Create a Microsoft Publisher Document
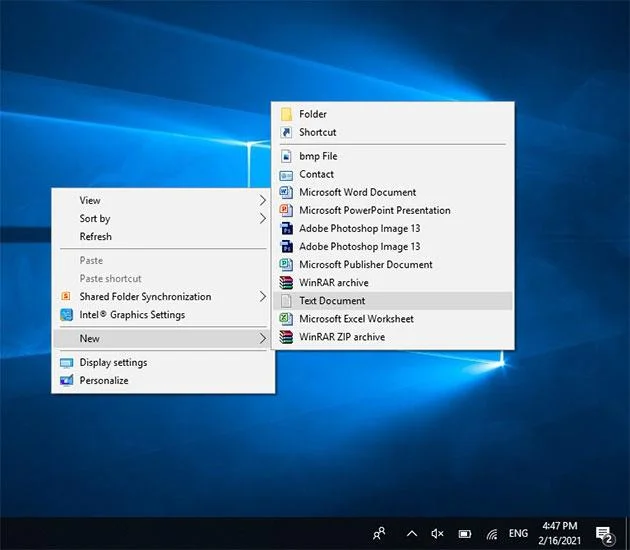The height and width of the screenshot is (550, 630). click(393, 264)
